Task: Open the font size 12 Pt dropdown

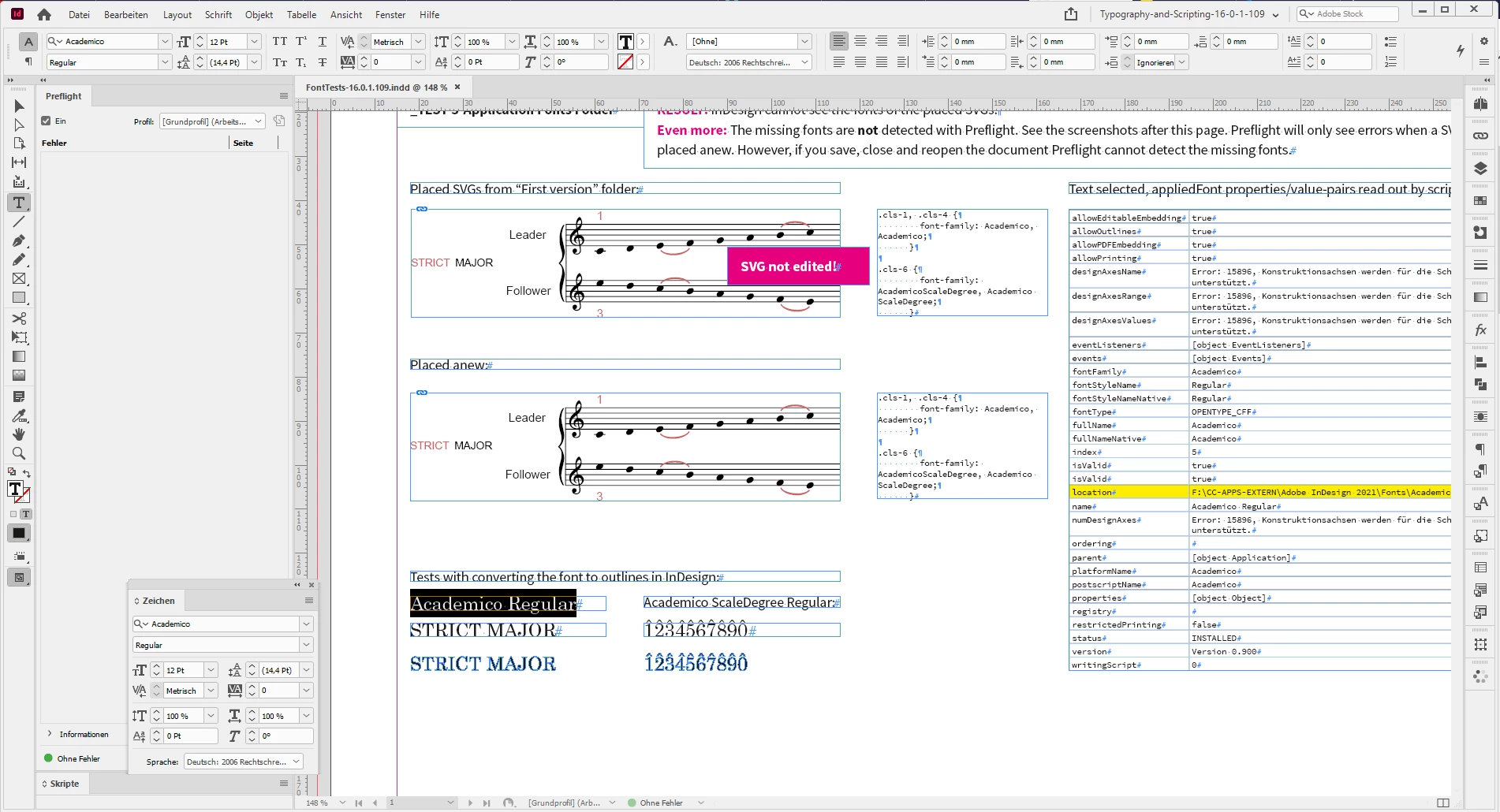Action: tap(254, 41)
